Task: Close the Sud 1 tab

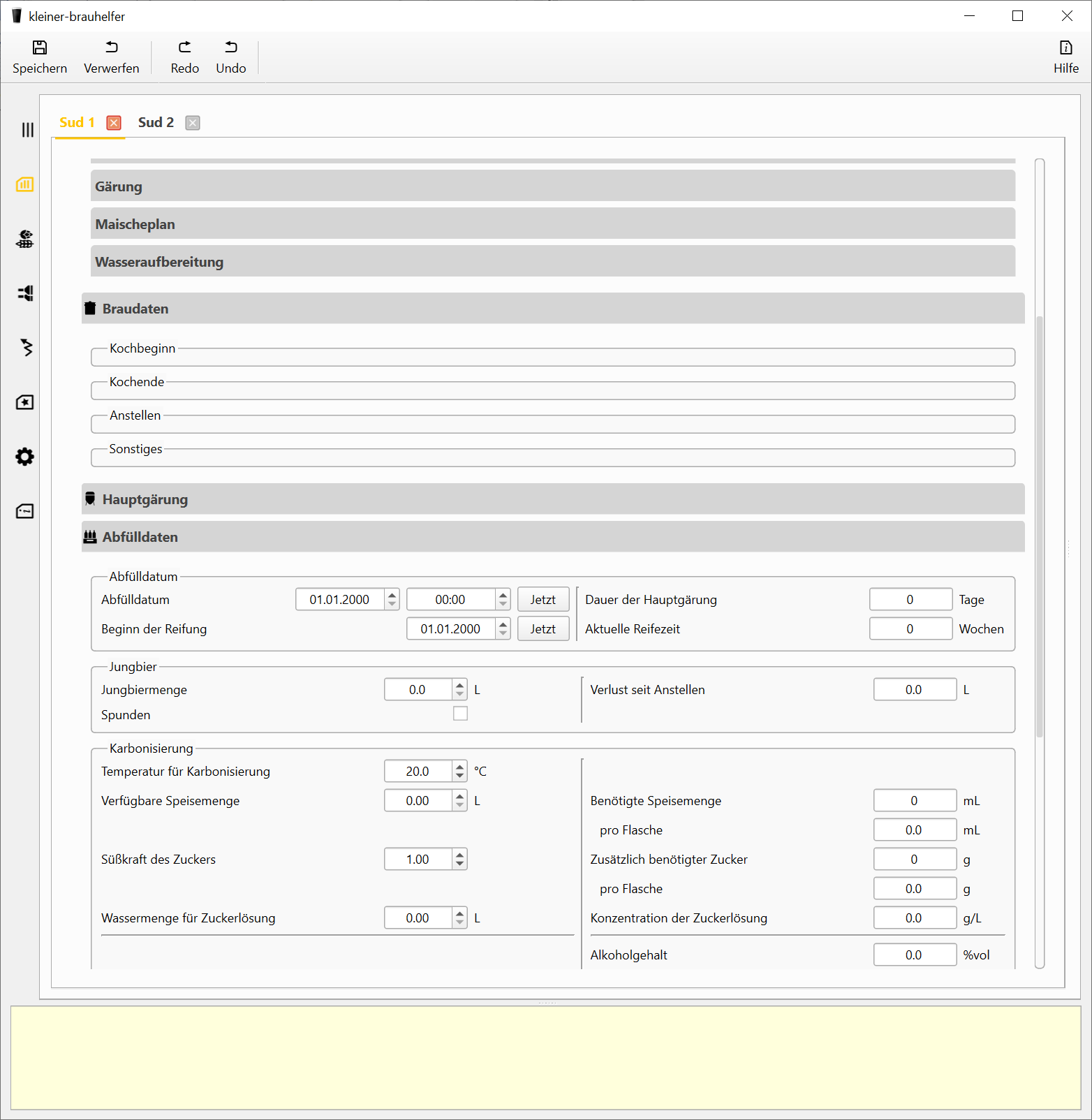Action: [114, 123]
